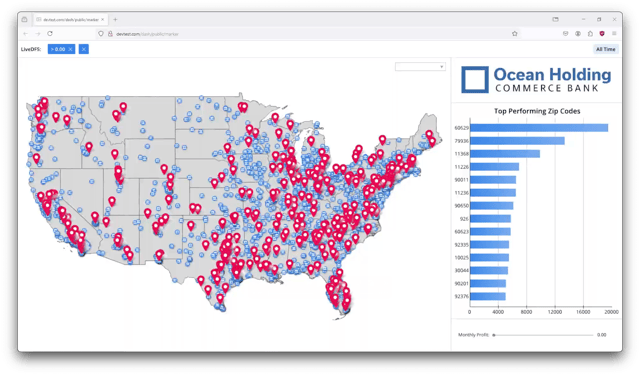640x375 pixels.
Task: Click the 10025 zip code bar
Action: 489,257
